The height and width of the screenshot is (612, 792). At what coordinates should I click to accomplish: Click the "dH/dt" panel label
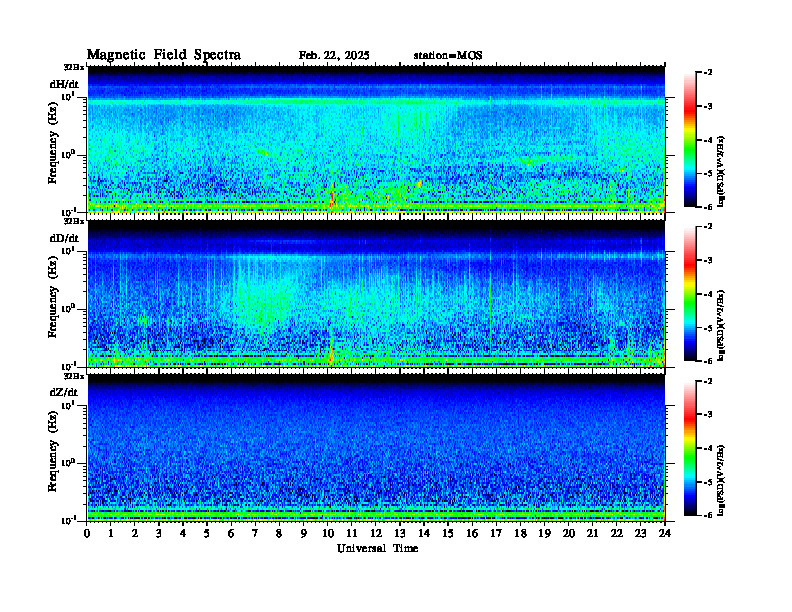[x=64, y=84]
